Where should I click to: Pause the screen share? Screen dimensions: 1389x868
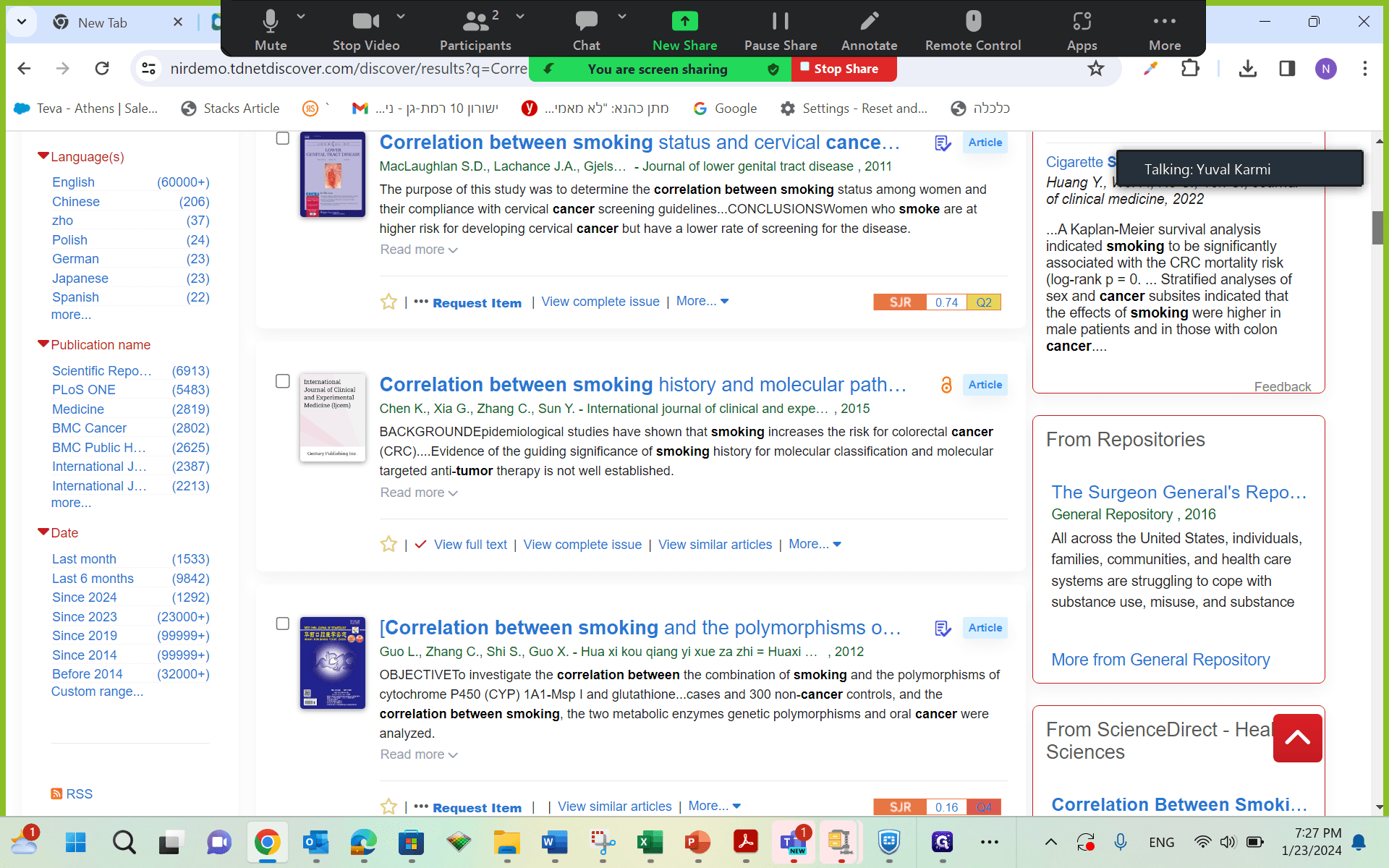(781, 30)
